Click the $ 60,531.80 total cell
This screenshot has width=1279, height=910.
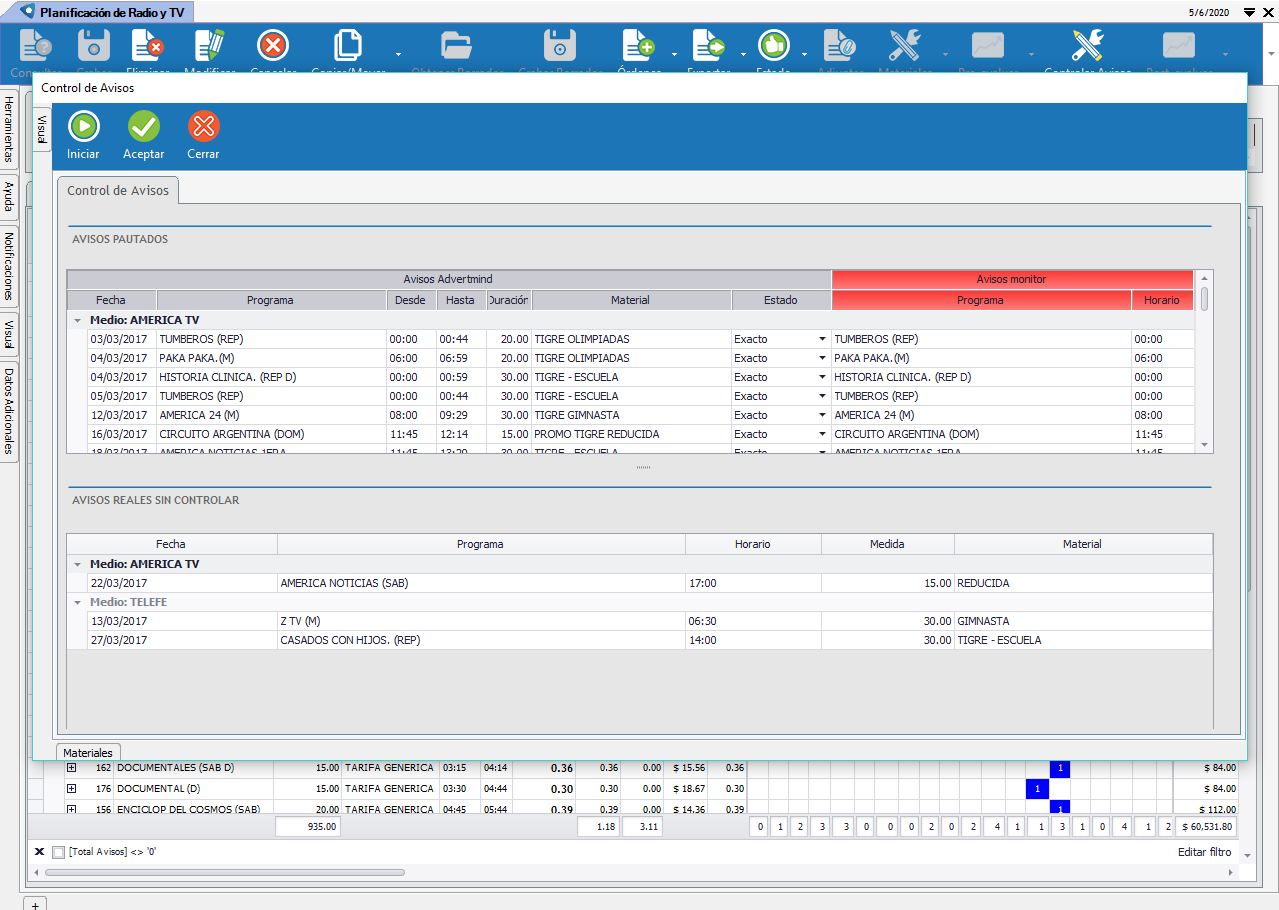point(1207,827)
